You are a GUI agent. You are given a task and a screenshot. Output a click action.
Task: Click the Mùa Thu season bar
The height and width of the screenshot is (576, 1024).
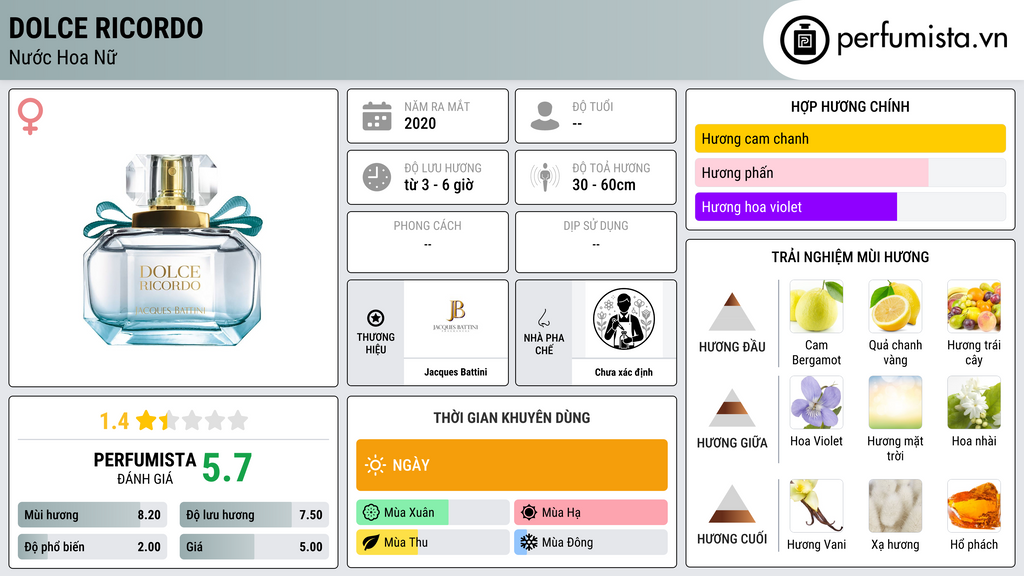click(x=433, y=543)
